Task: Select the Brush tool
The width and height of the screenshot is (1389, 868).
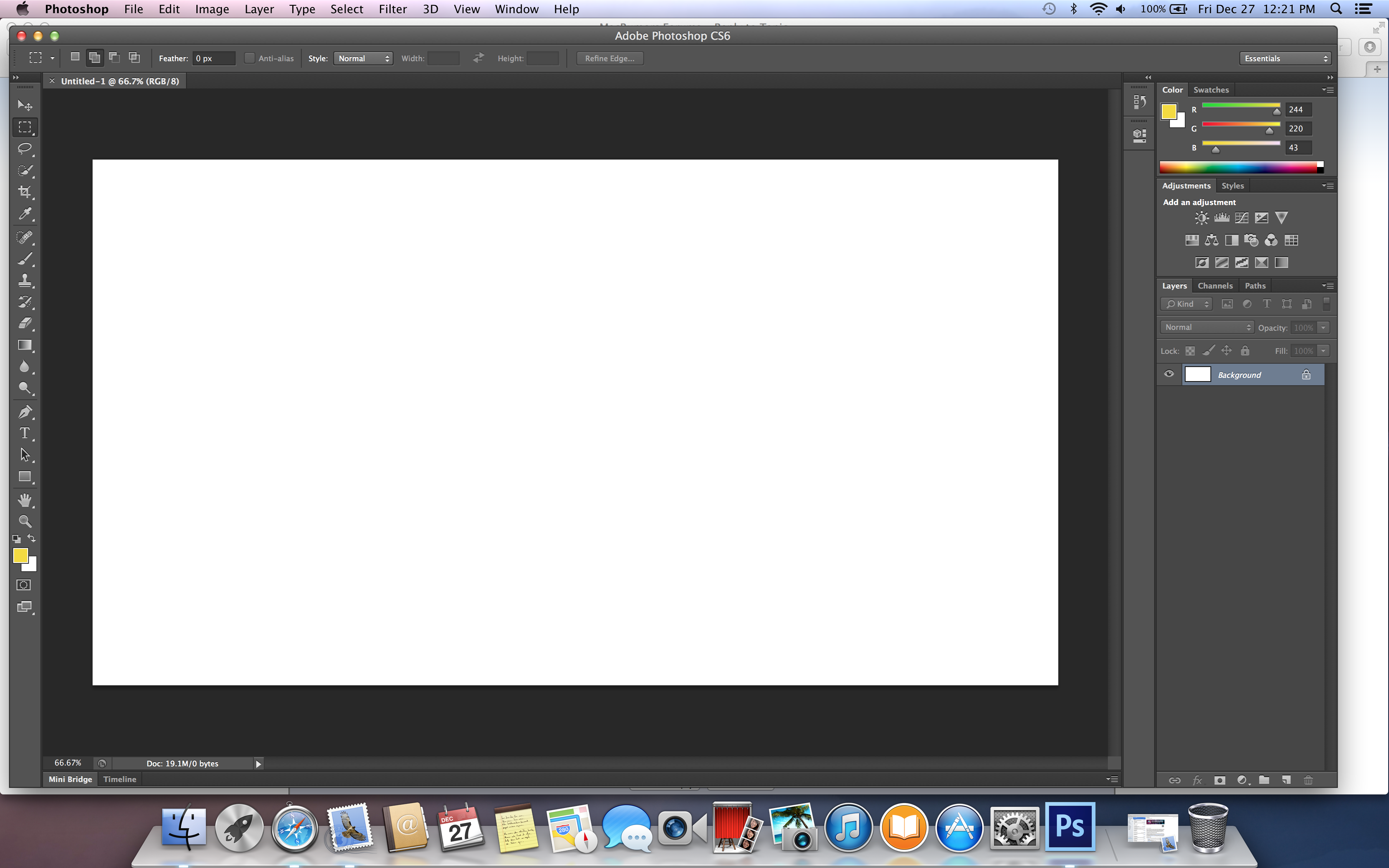Action: click(x=25, y=259)
